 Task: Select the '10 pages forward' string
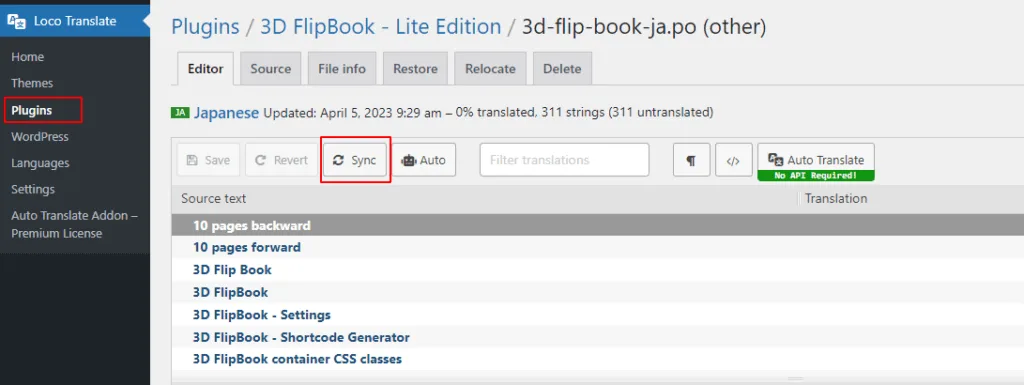coord(598,247)
